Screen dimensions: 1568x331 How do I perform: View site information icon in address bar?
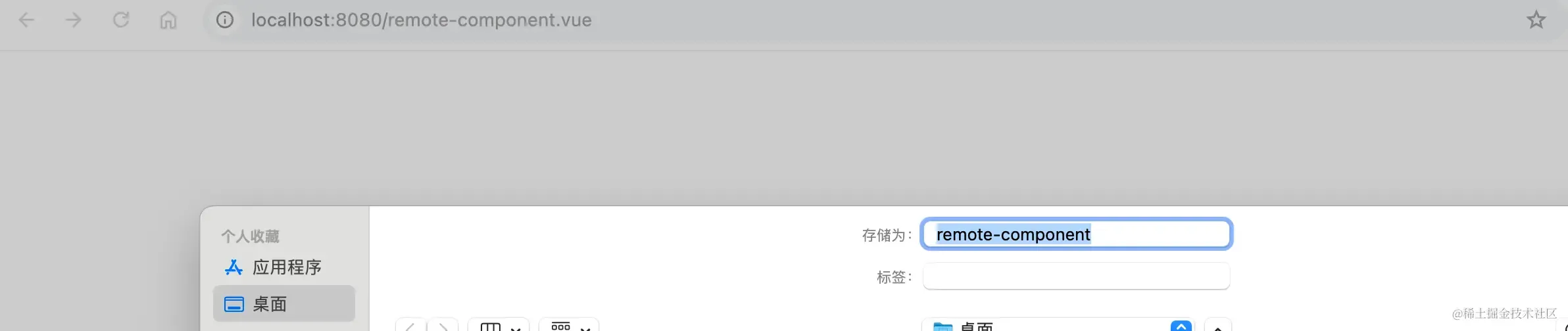(225, 20)
